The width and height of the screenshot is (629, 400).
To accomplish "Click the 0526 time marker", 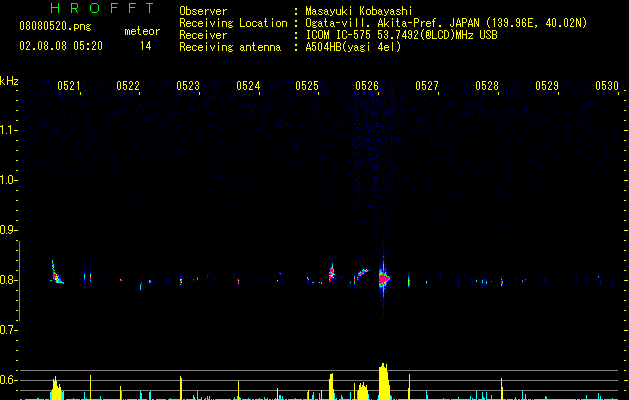I will pos(367,86).
